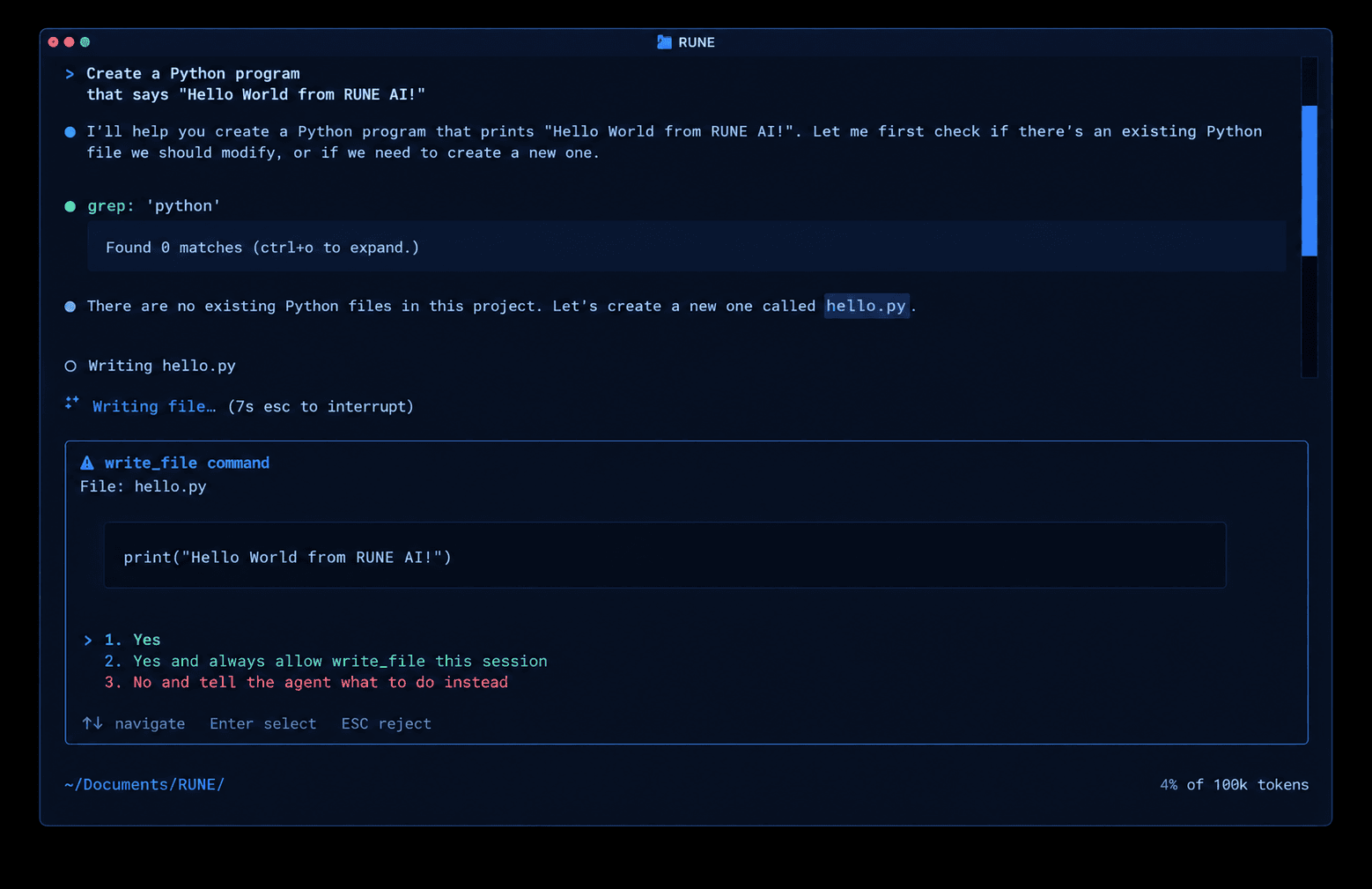Click the "write_file command" heading
This screenshot has width=1372, height=889.
coord(187,463)
